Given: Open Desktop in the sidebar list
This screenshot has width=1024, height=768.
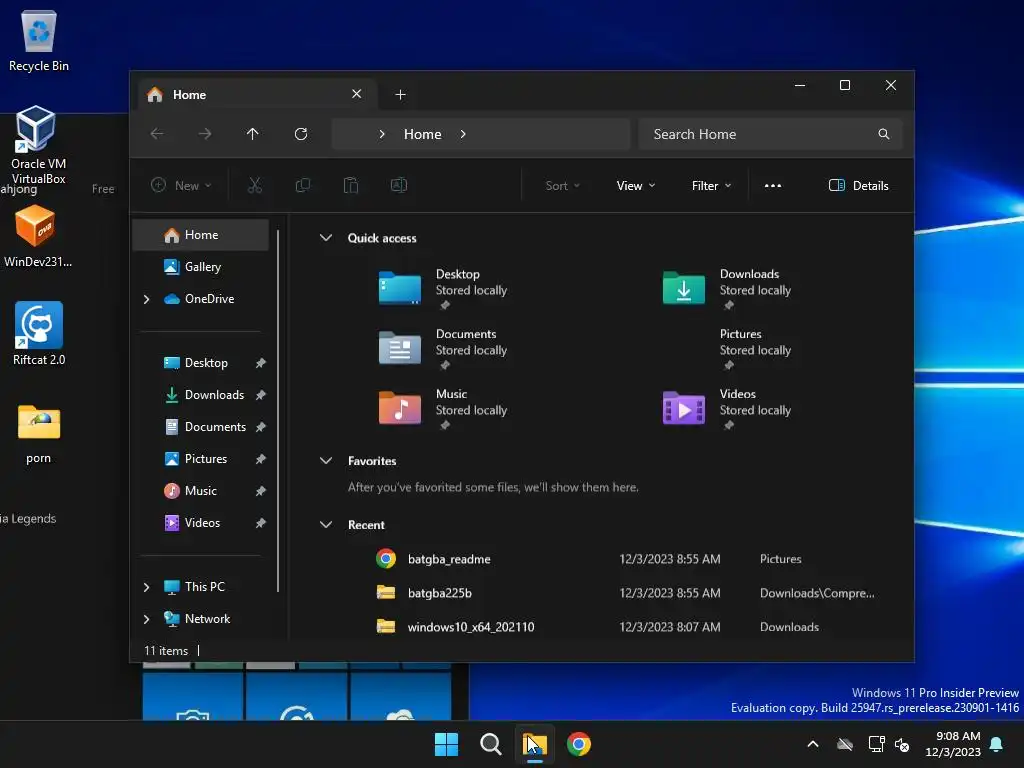Looking at the screenshot, I should 206,363.
